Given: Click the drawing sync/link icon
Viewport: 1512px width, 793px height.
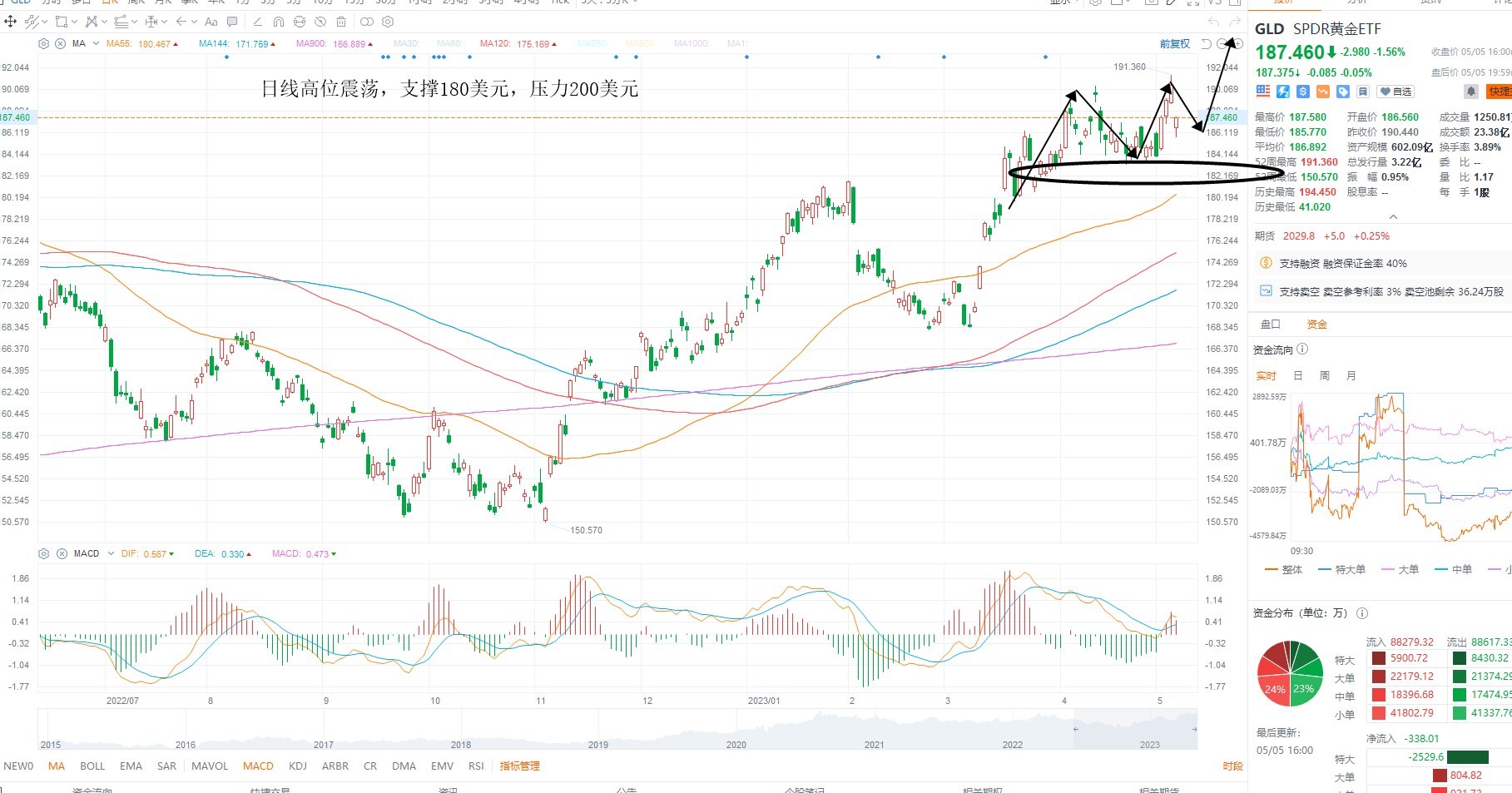Looking at the screenshot, I should tap(300, 22).
